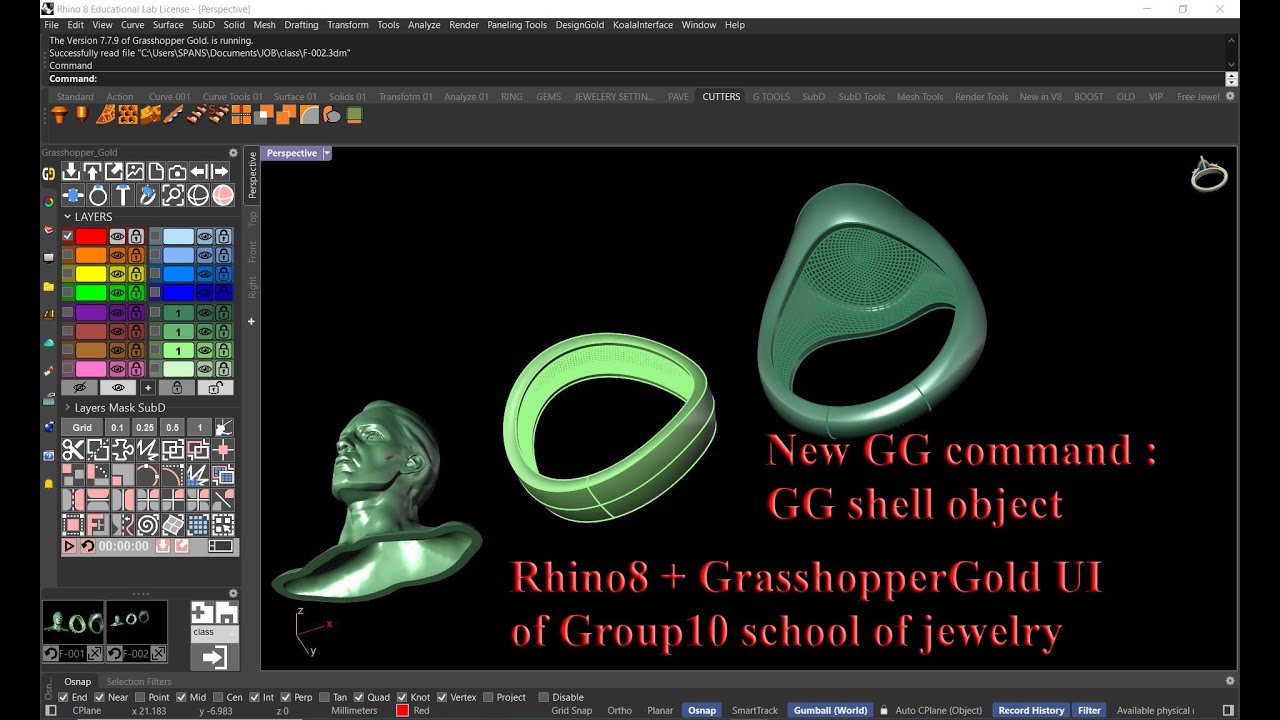The height and width of the screenshot is (720, 1280).
Task: Click the new blank document icon
Action: tap(156, 172)
